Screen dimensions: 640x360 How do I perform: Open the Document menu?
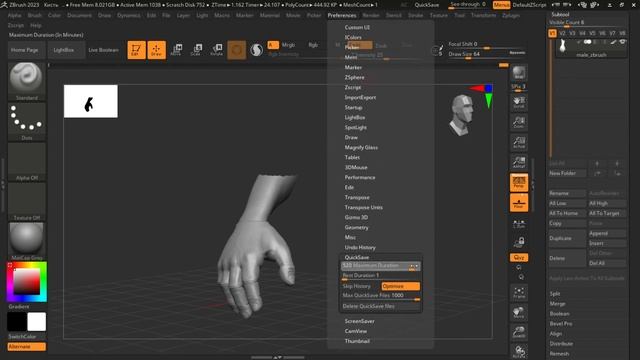point(80,15)
